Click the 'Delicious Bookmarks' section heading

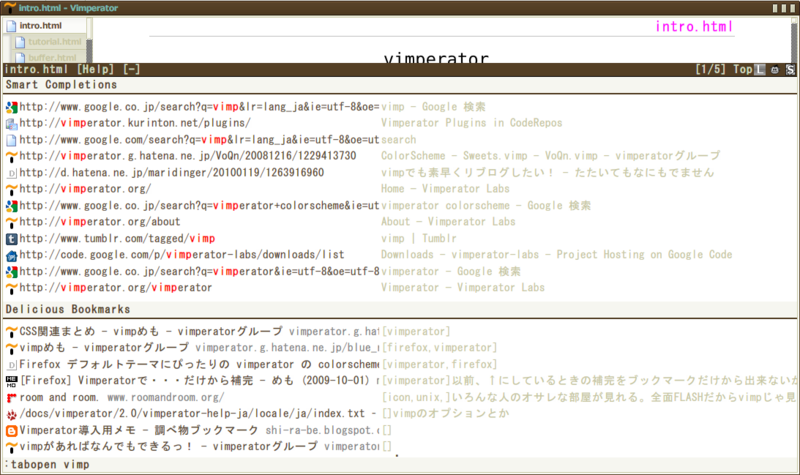pos(68,309)
